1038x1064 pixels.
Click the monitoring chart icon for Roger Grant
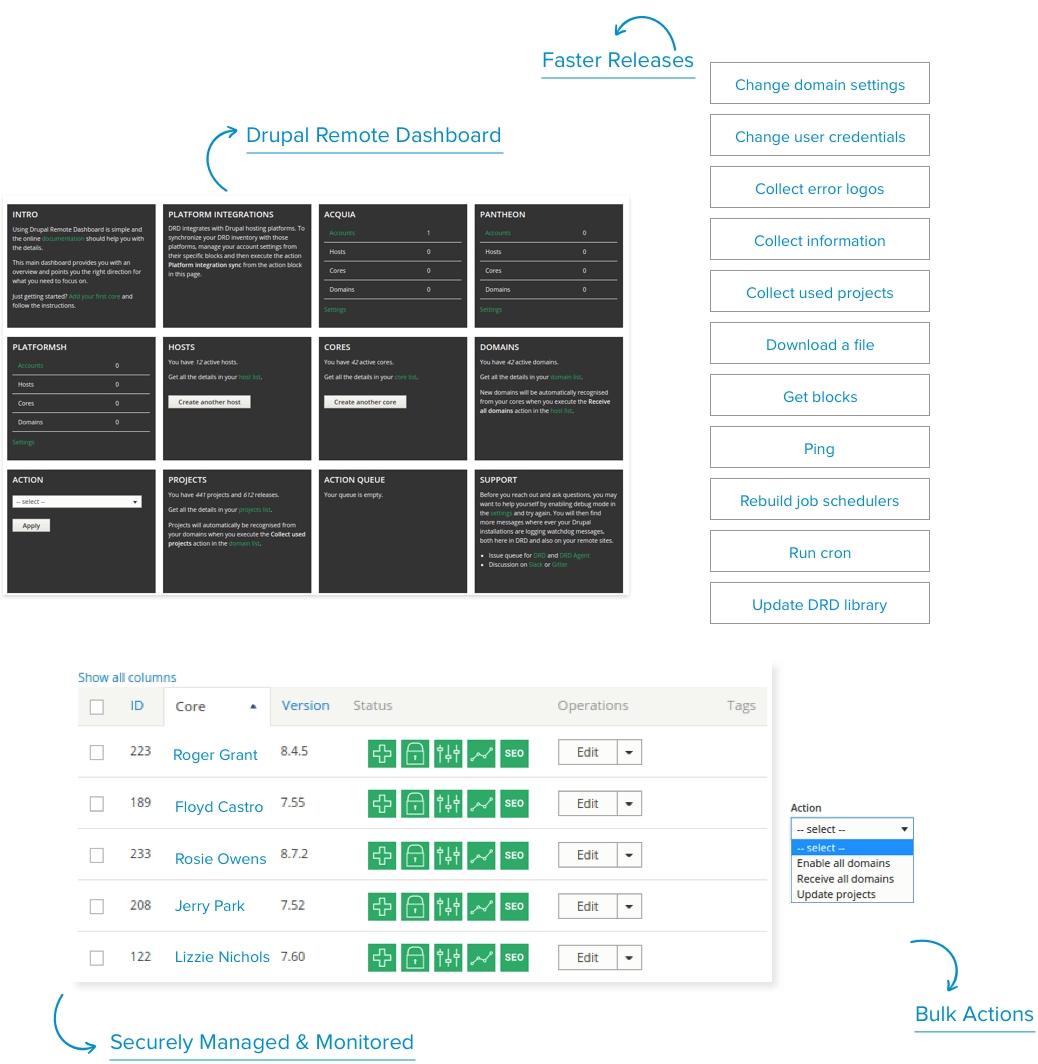point(482,753)
